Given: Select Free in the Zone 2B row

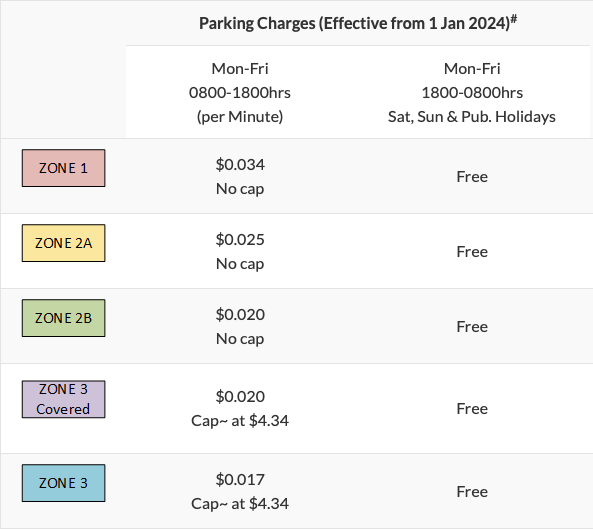Looking at the screenshot, I should point(472,326).
